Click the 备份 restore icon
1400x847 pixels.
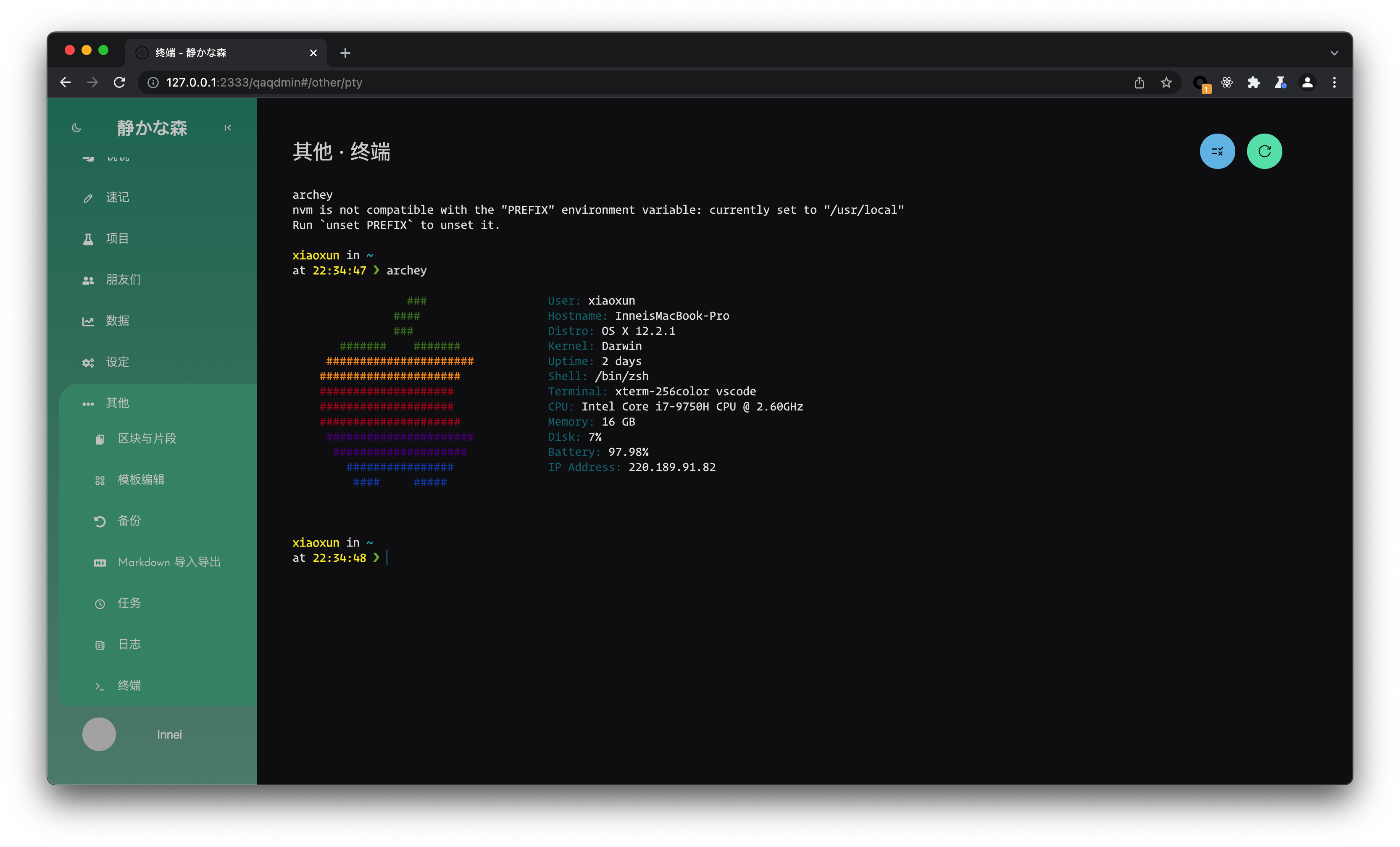click(x=100, y=521)
